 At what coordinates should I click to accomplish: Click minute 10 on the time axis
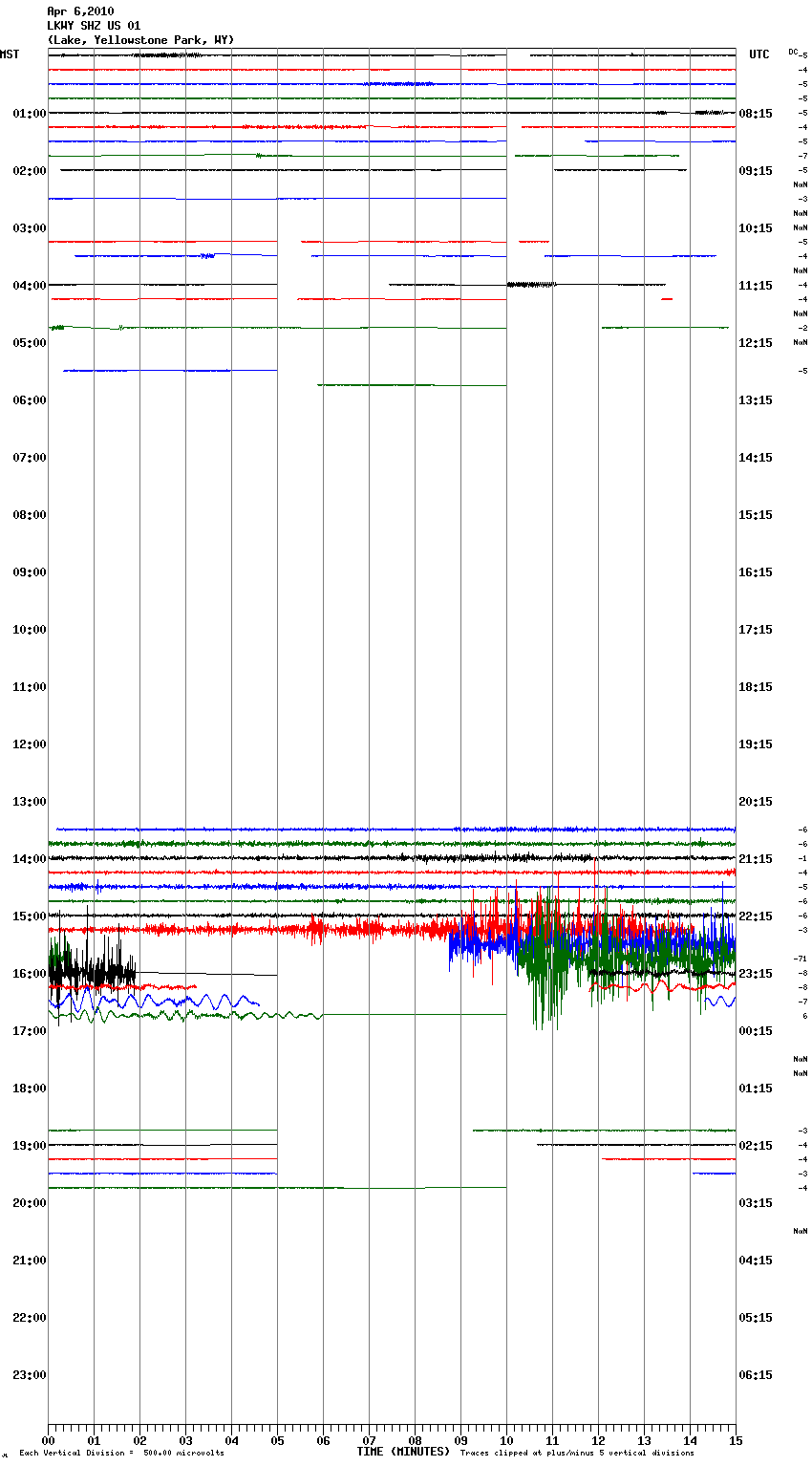point(507,1441)
